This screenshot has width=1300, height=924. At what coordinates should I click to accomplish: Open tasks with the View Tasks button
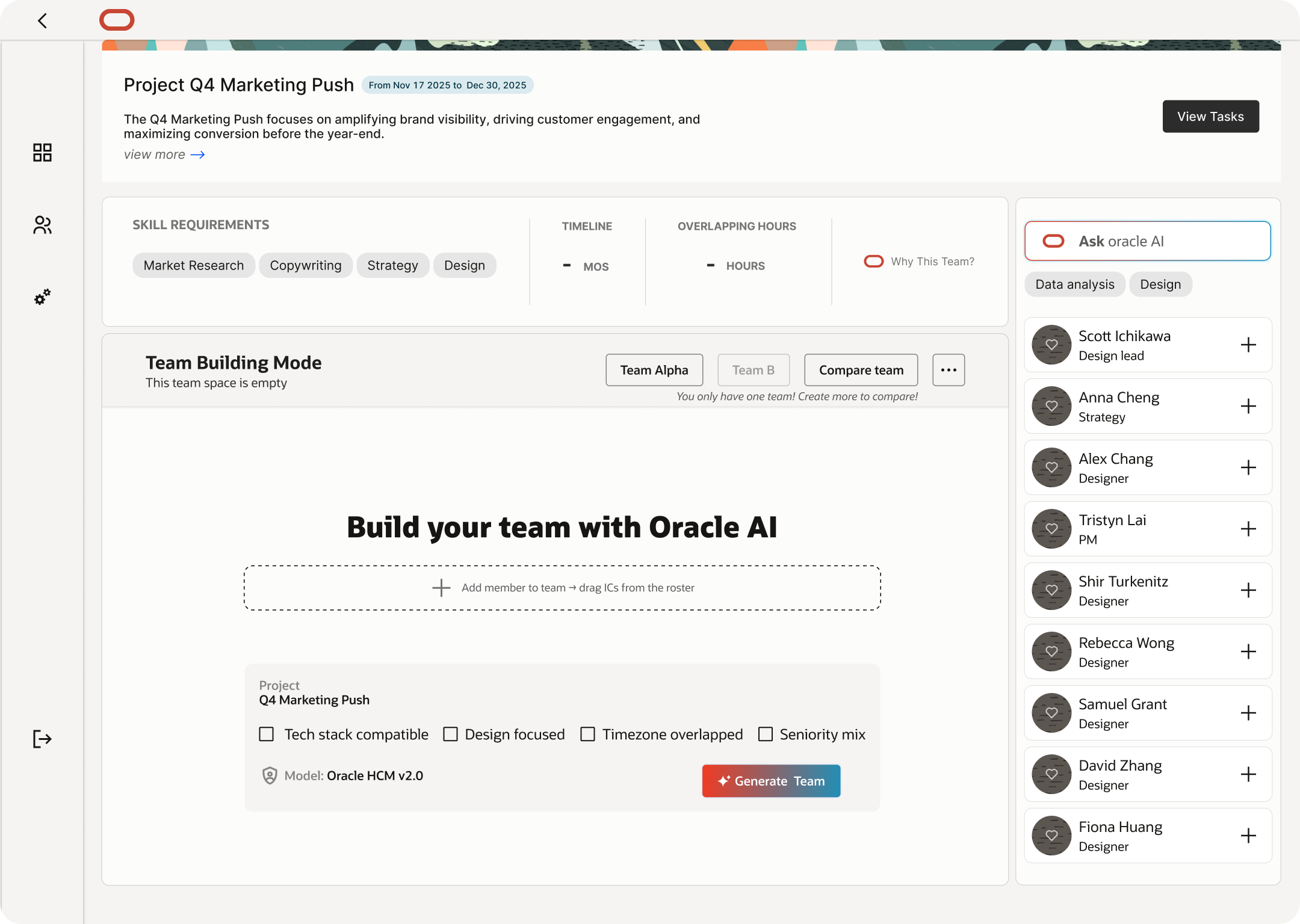coord(1210,116)
